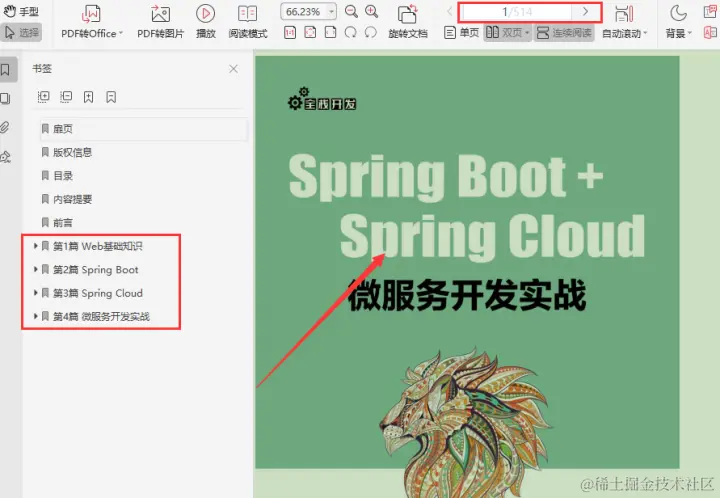Open the page thumbnails sidebar tab
720x498 pixels.
coord(6,98)
